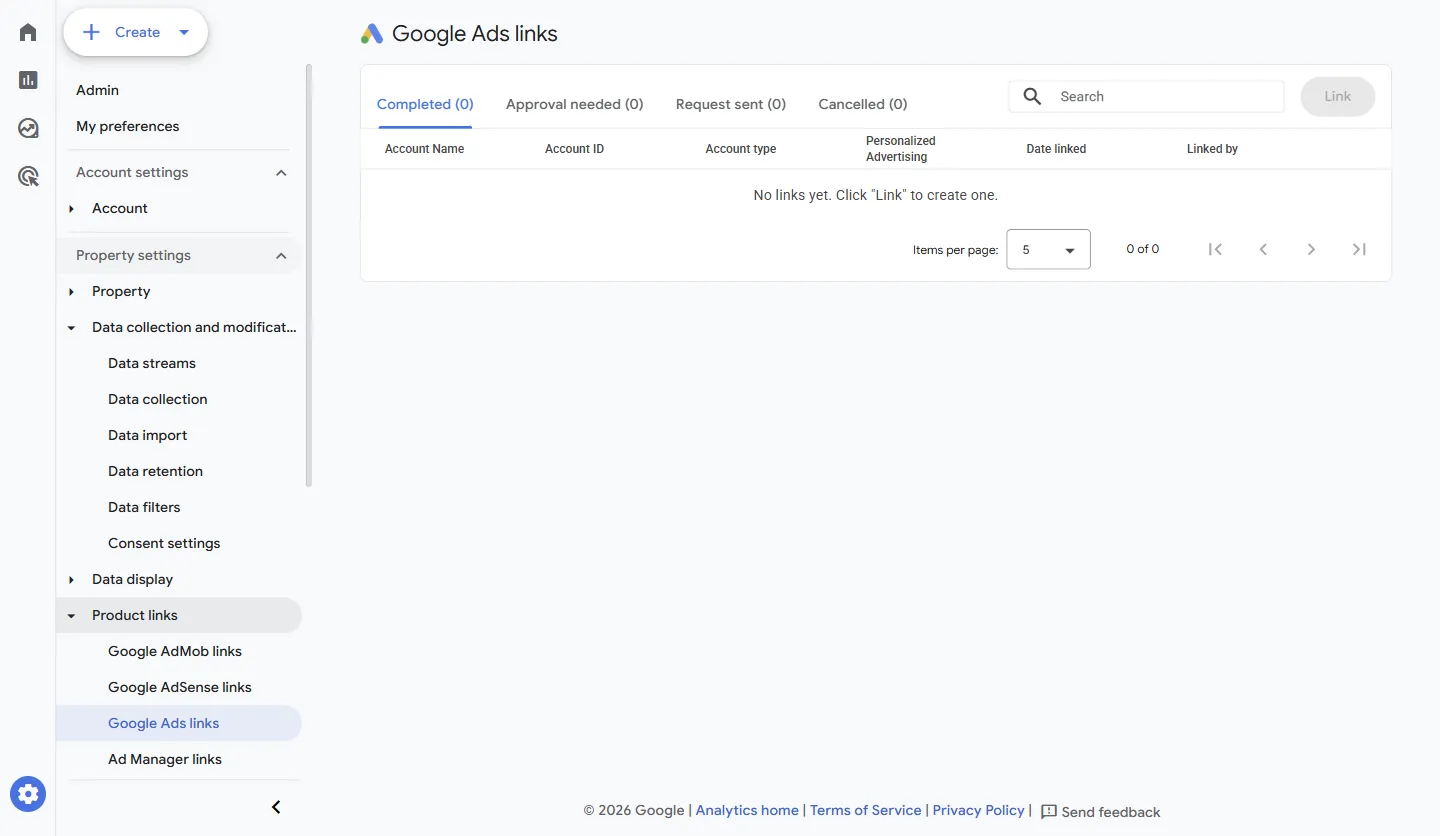Expand the Data display group
The height and width of the screenshot is (836, 1440).
pyautogui.click(x=71, y=579)
